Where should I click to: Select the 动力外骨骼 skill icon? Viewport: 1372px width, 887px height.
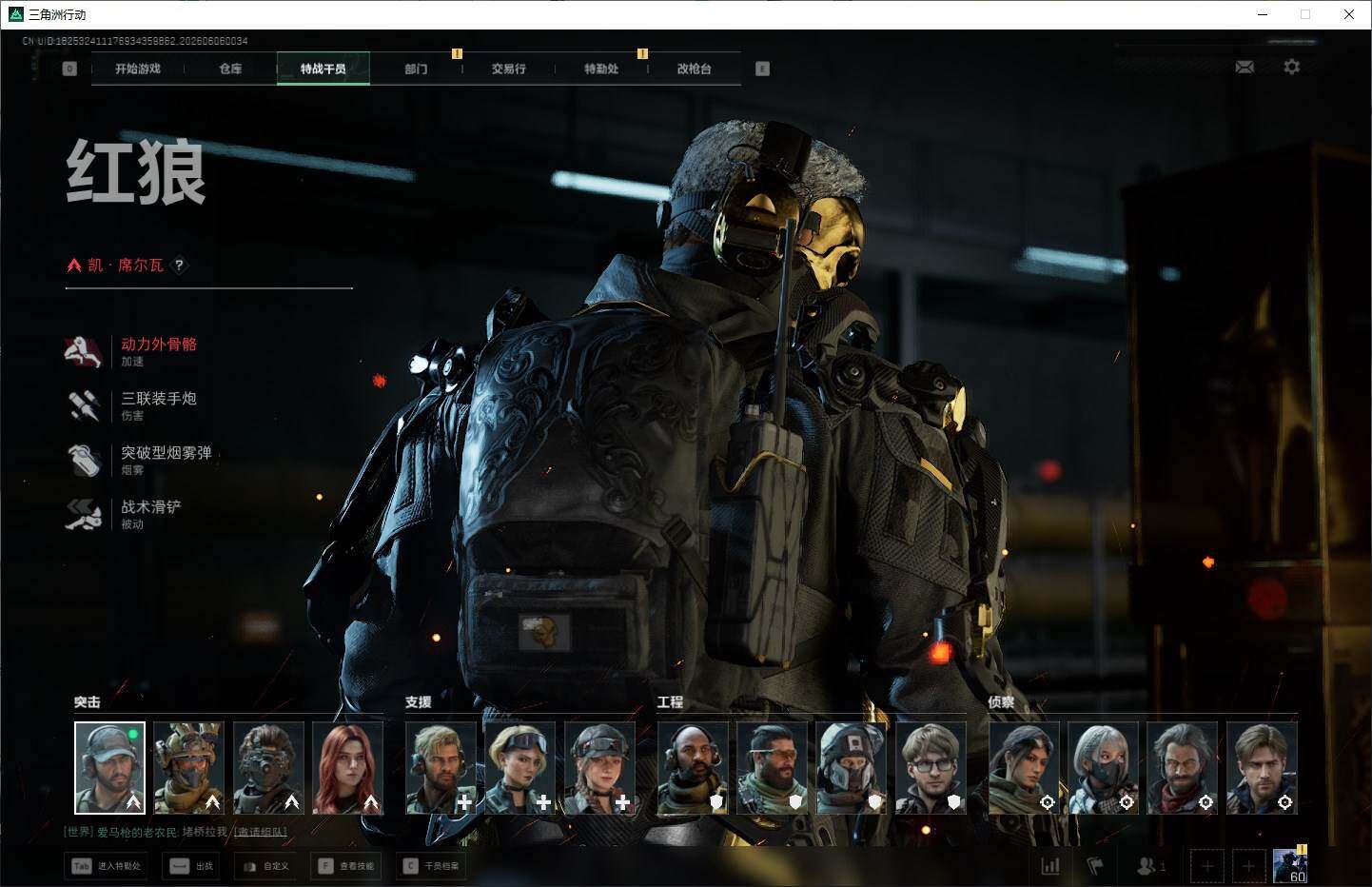(x=84, y=351)
